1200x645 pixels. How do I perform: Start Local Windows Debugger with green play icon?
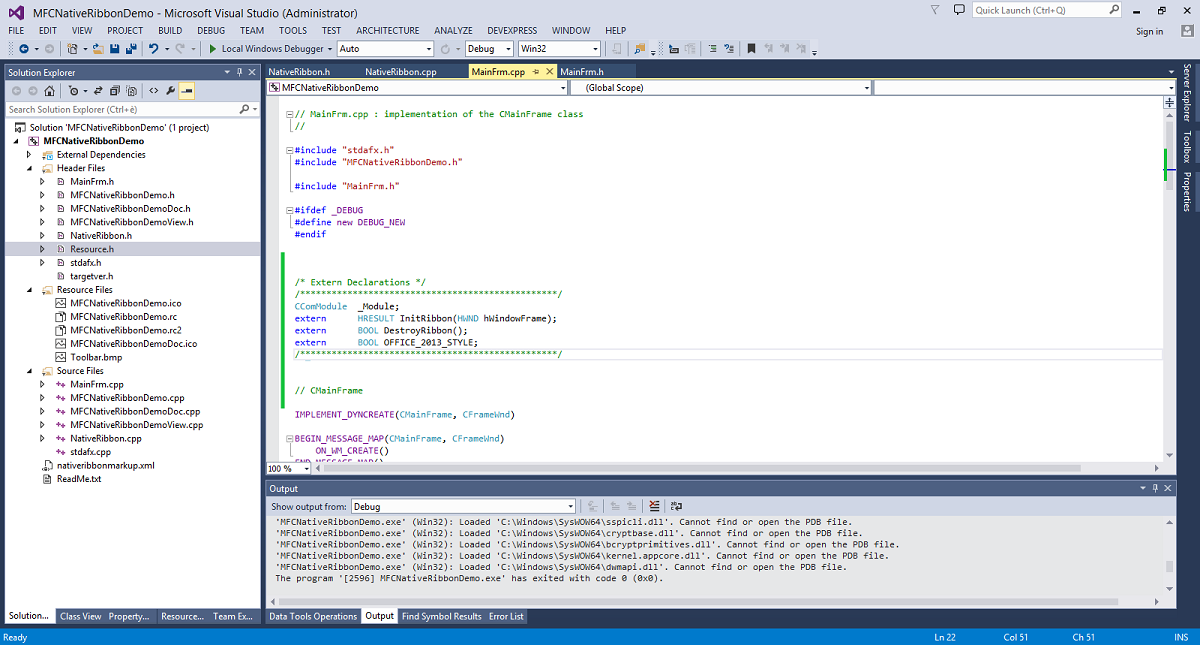(212, 48)
